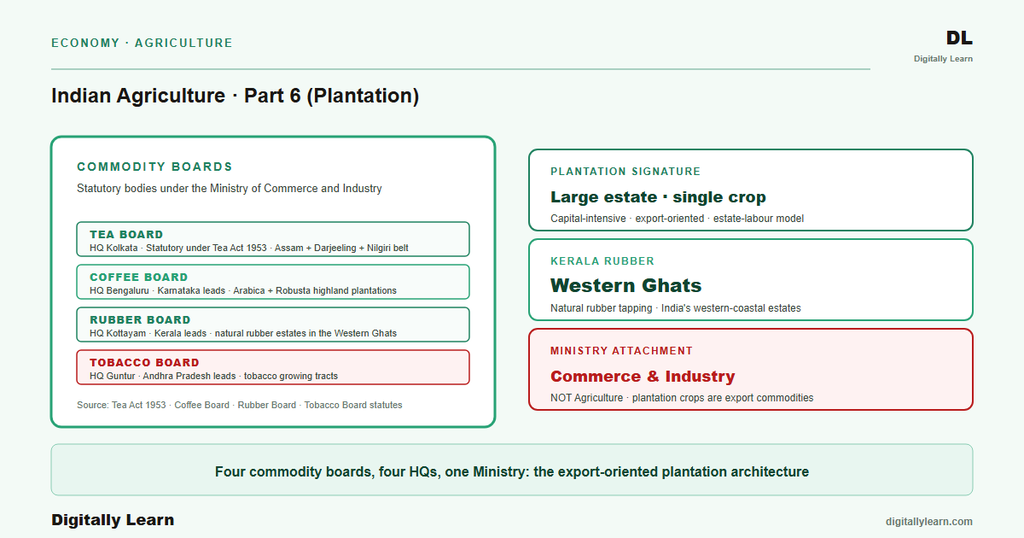This screenshot has height=538, width=1024.
Task: Select the red 'Commerce & Industry' heading
Action: pyautogui.click(x=643, y=376)
